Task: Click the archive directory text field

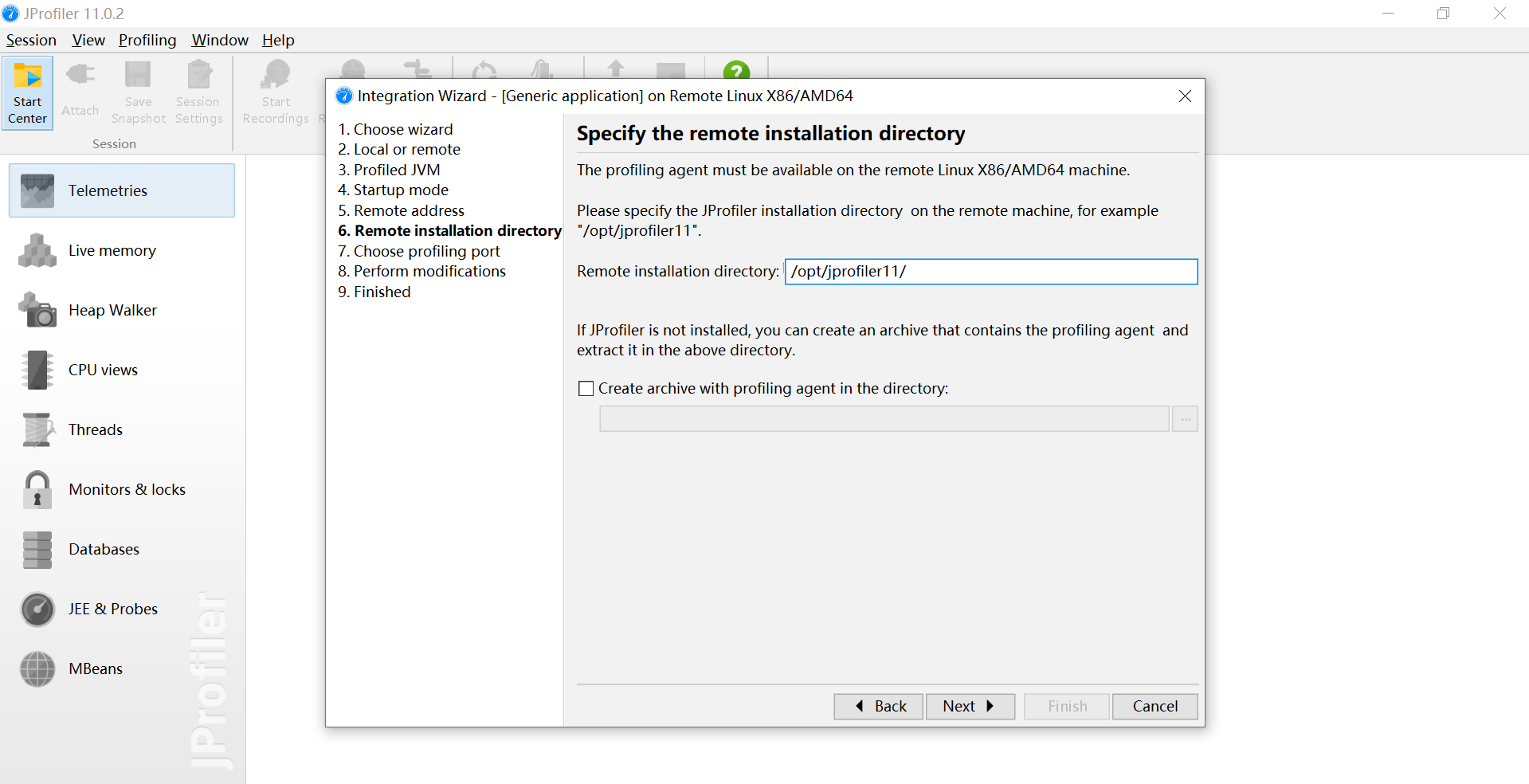Action: [x=884, y=419]
